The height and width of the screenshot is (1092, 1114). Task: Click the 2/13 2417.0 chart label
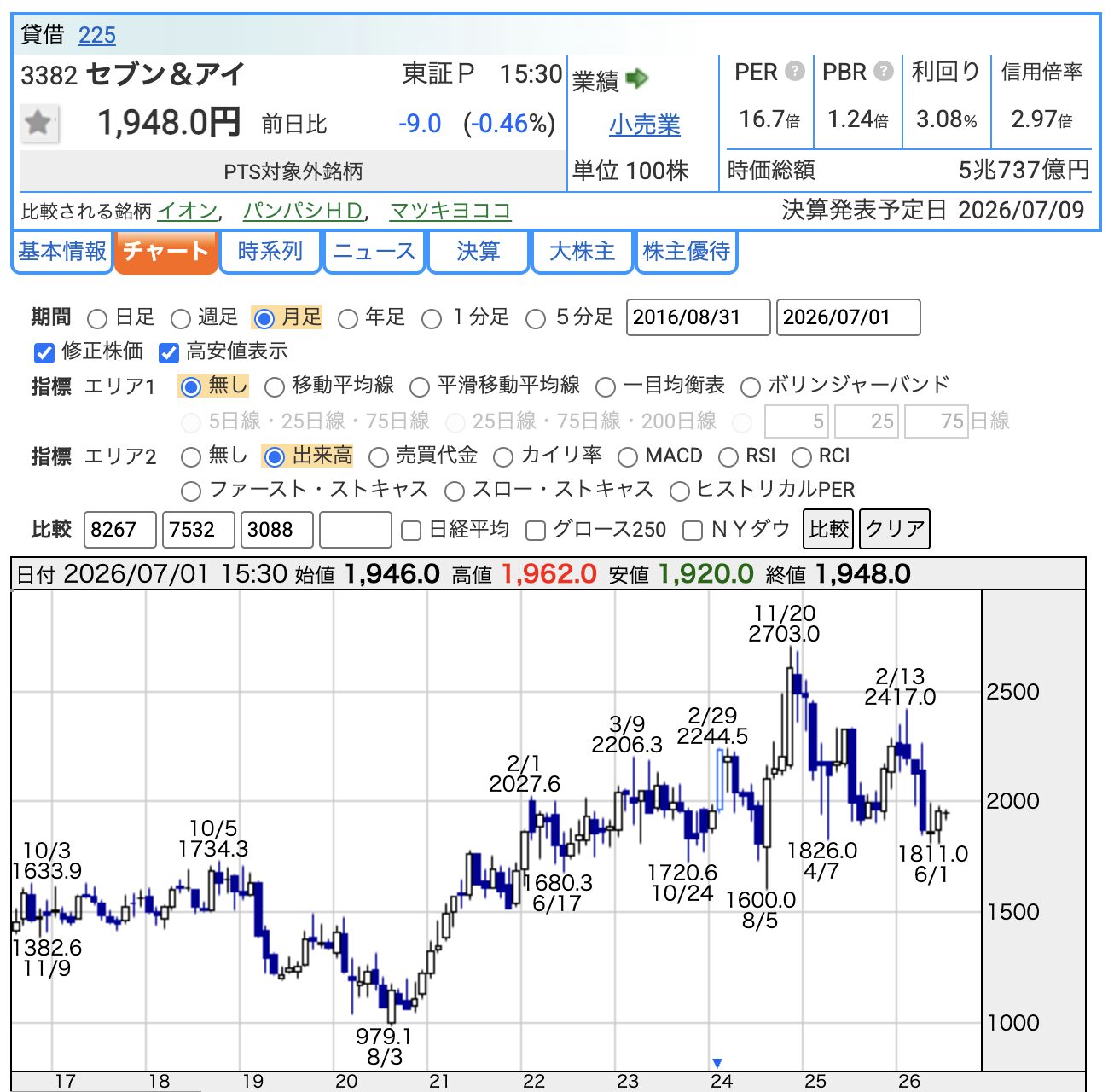coord(900,687)
